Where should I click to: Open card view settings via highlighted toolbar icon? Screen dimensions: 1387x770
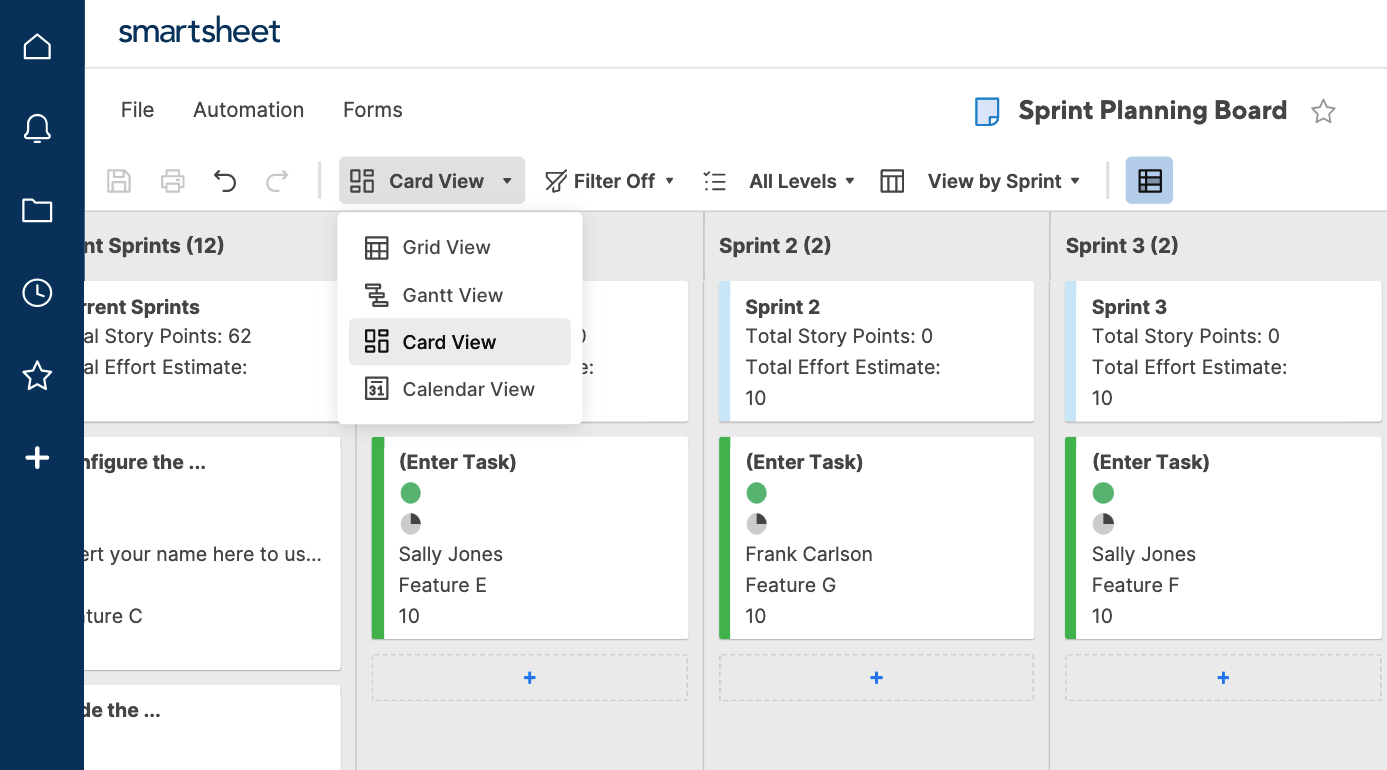tap(1148, 180)
